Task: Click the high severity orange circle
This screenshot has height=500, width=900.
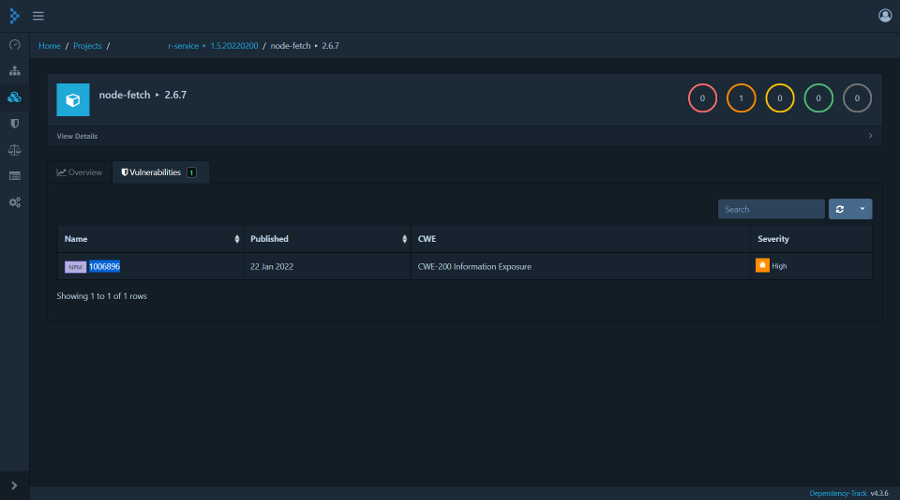Action: tap(741, 98)
